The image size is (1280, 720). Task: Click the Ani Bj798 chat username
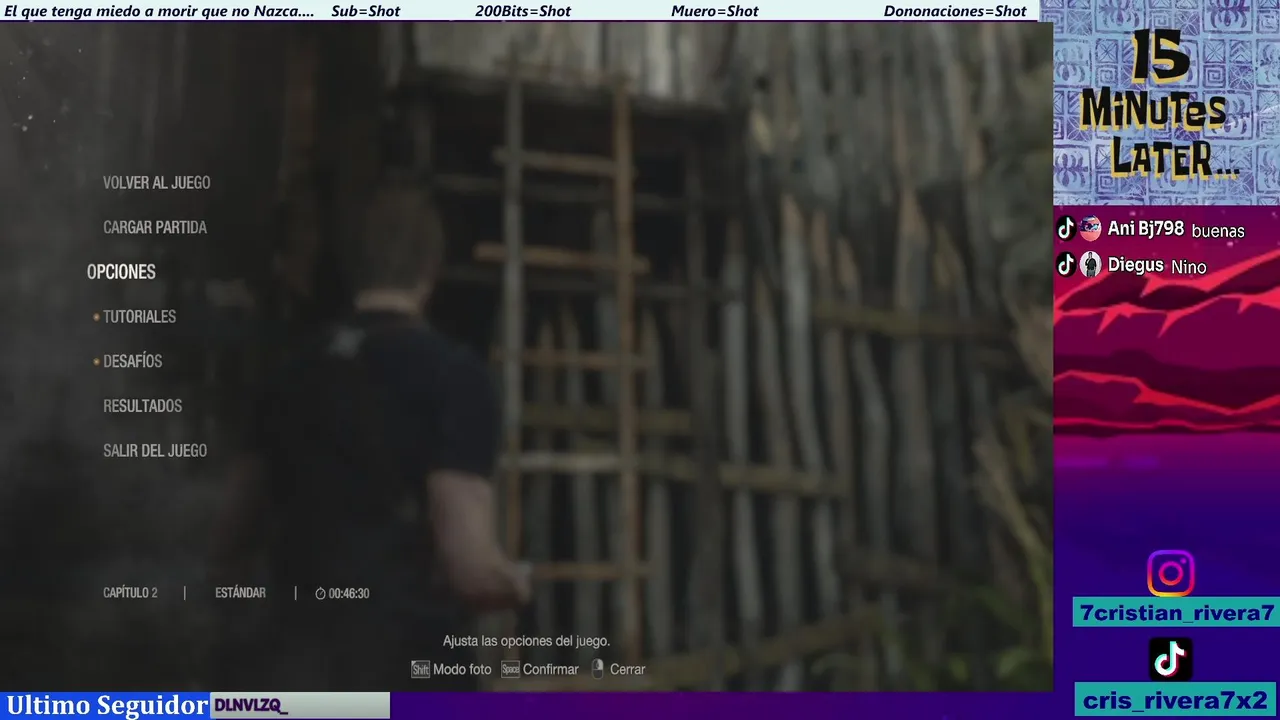(x=1146, y=229)
